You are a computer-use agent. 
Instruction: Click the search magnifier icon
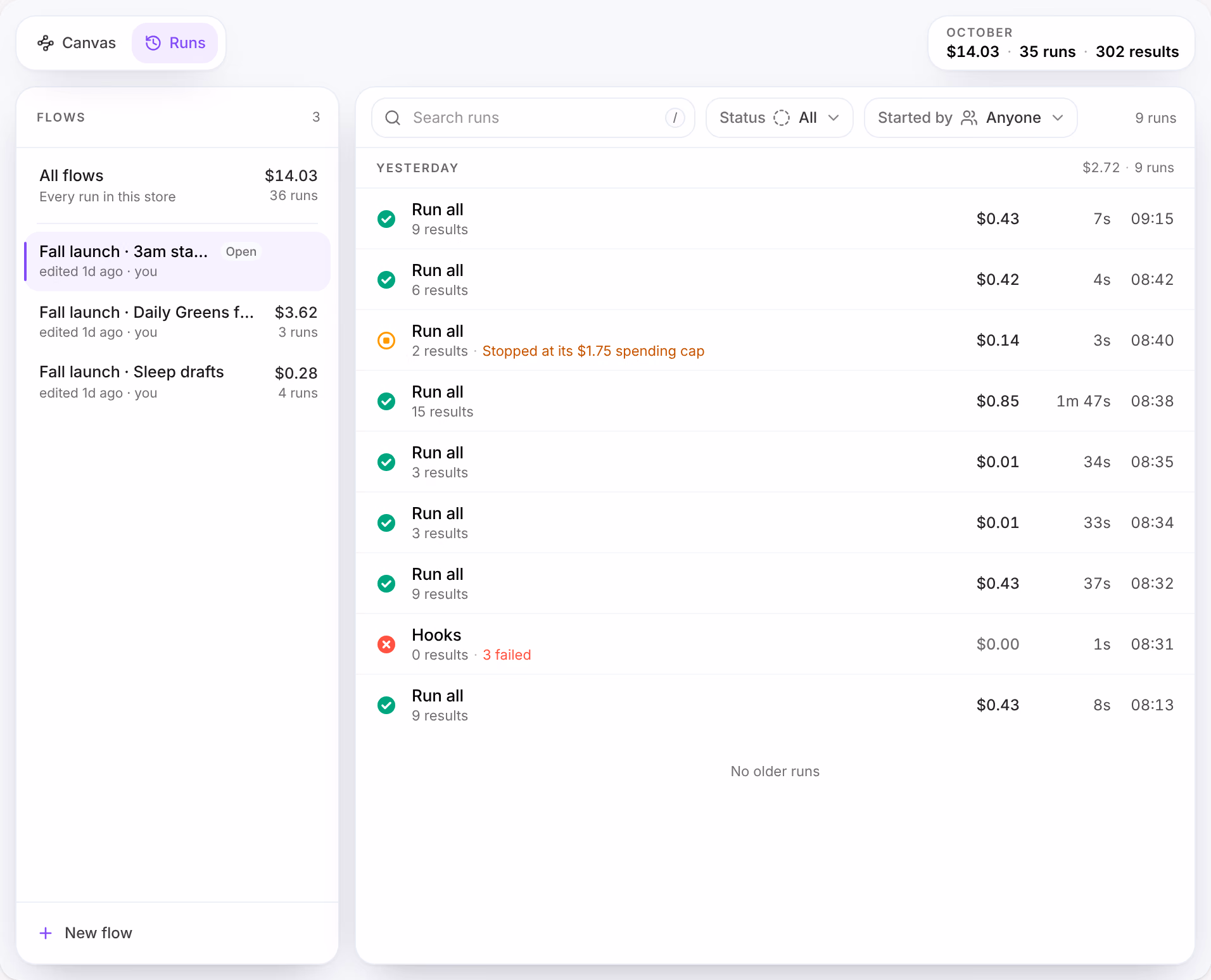pyautogui.click(x=393, y=118)
